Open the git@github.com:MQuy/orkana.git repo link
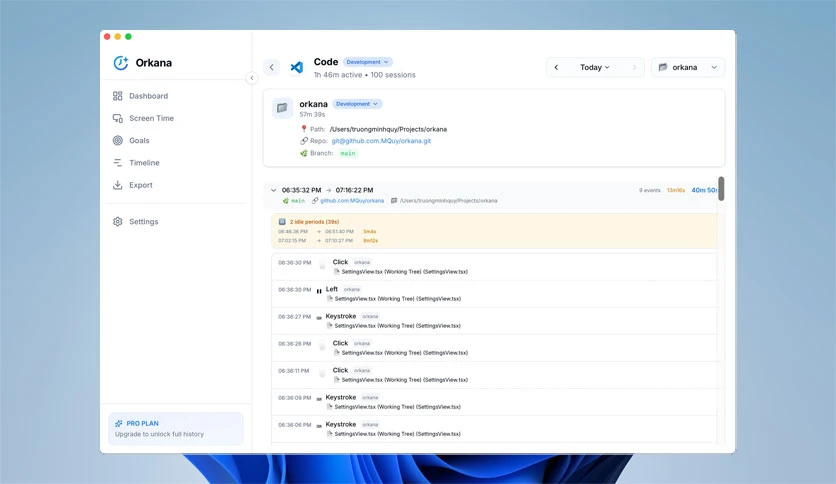 [381, 141]
